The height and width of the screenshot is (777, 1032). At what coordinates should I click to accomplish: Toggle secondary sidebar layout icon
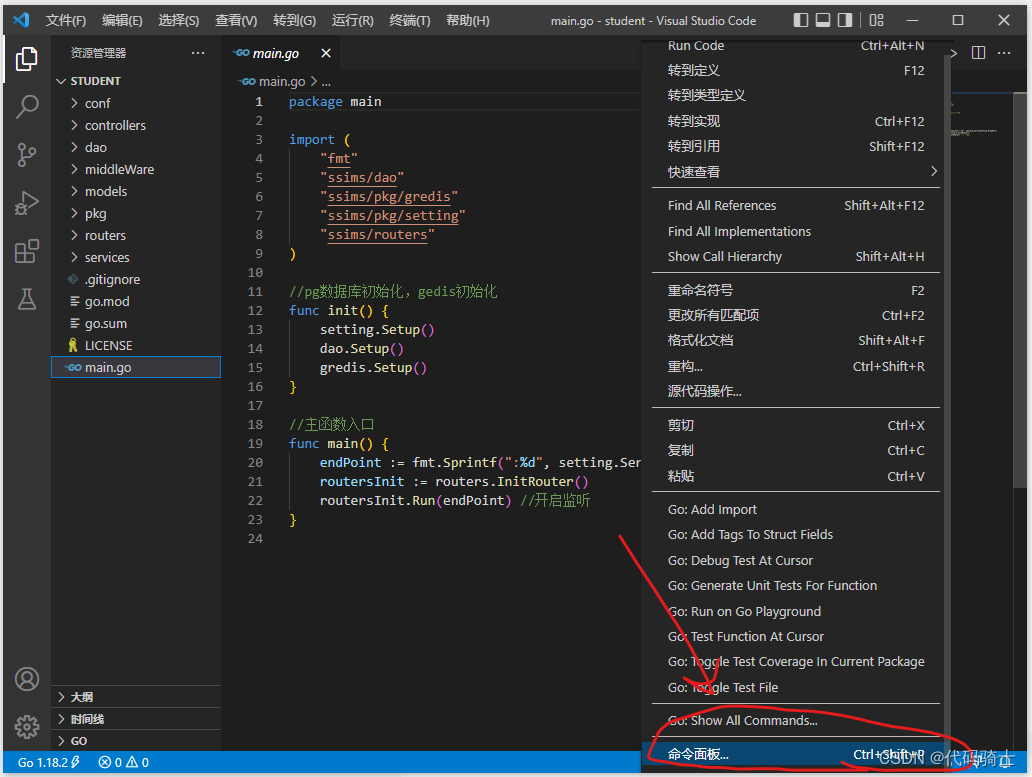(844, 20)
